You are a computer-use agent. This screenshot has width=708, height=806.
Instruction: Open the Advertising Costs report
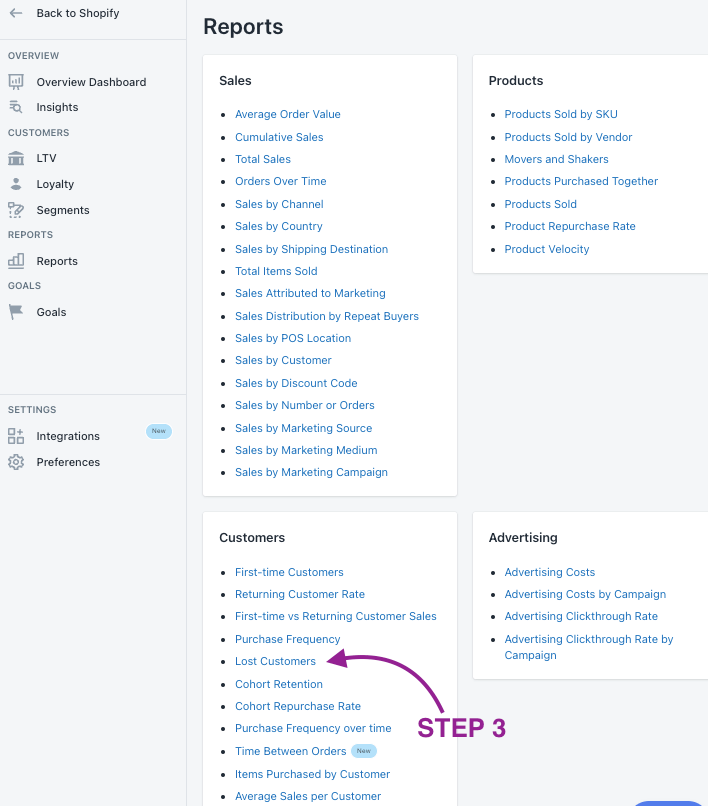[550, 572]
